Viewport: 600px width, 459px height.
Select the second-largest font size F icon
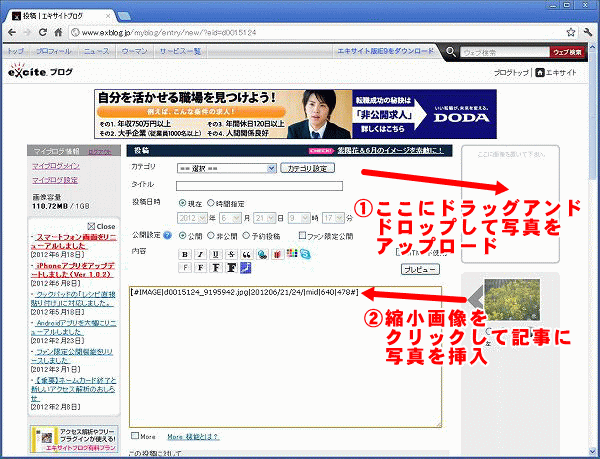point(216,267)
